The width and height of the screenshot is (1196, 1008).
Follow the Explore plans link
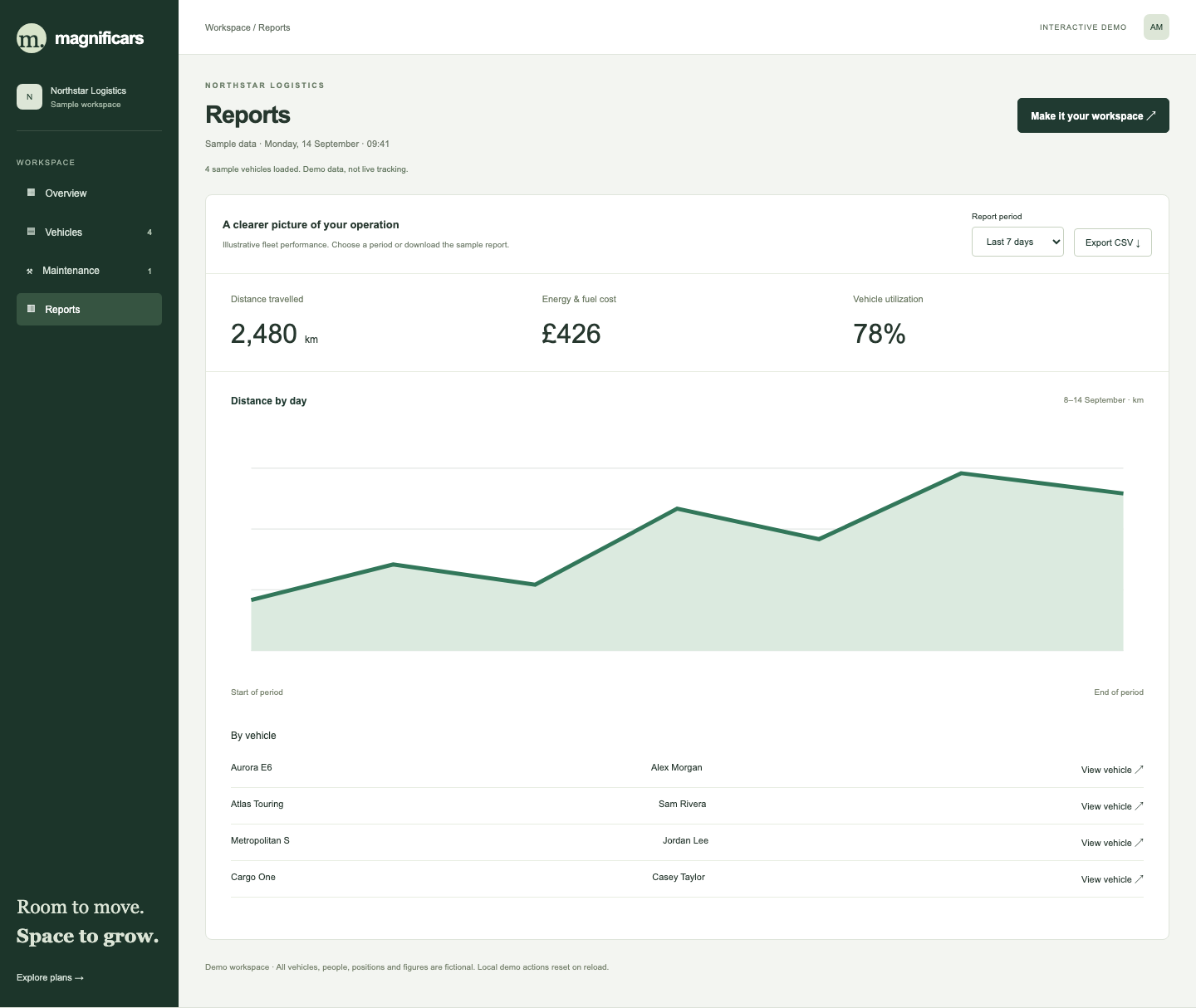pos(51,977)
